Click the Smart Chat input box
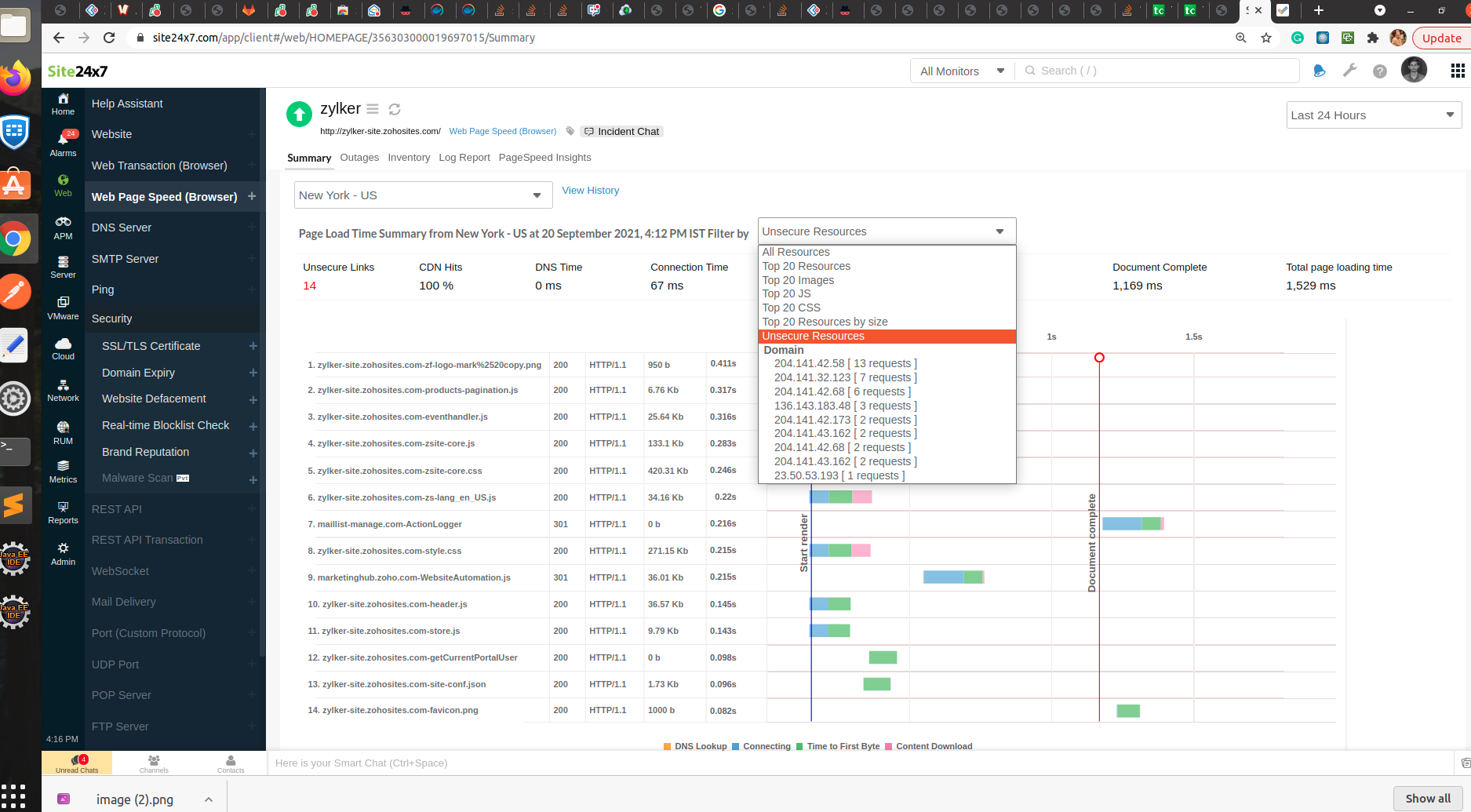1471x812 pixels. click(x=860, y=763)
